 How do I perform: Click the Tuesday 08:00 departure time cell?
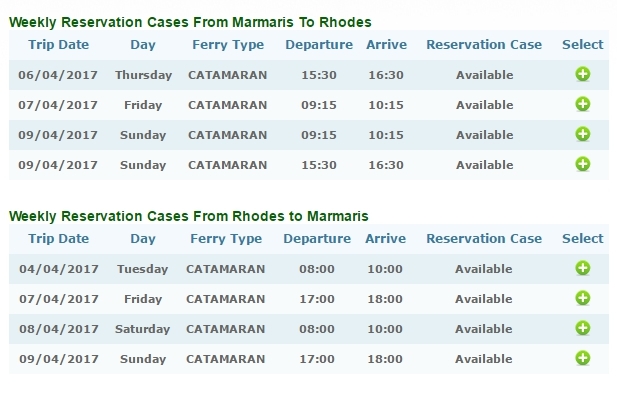tap(317, 269)
